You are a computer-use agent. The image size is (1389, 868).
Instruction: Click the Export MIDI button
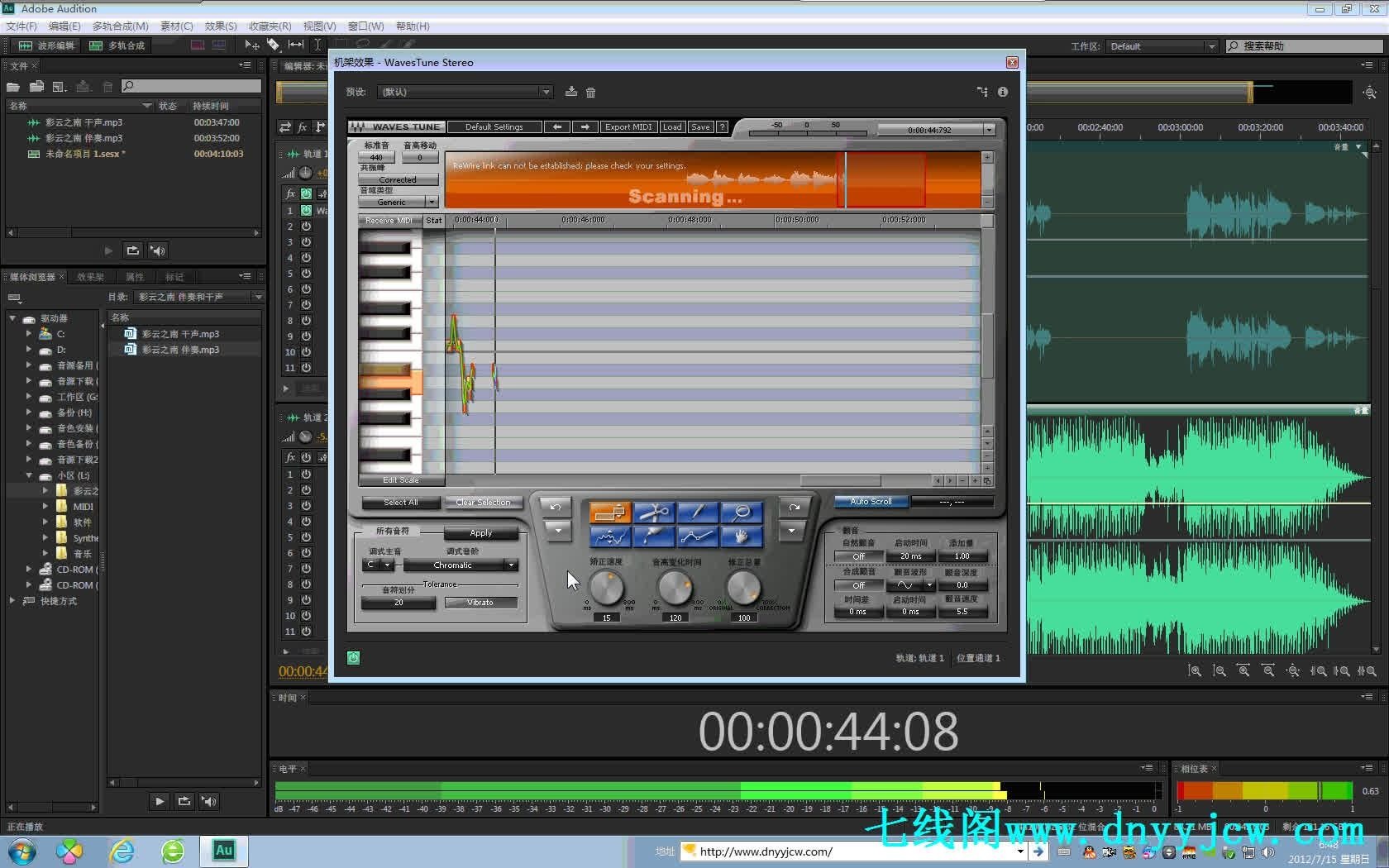pos(628,126)
